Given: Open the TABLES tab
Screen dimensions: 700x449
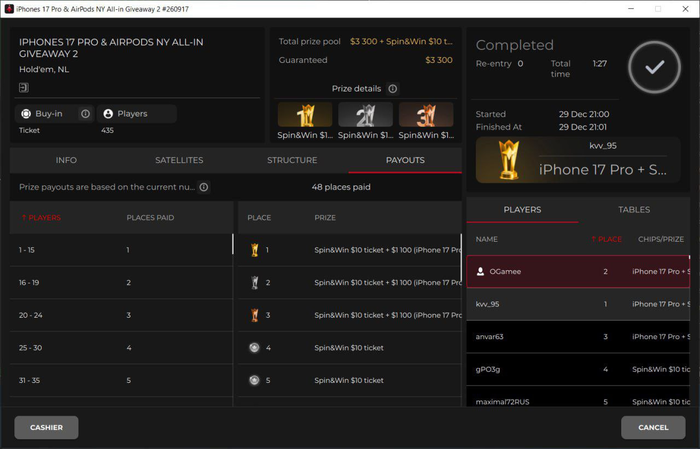Looking at the screenshot, I should click(634, 210).
